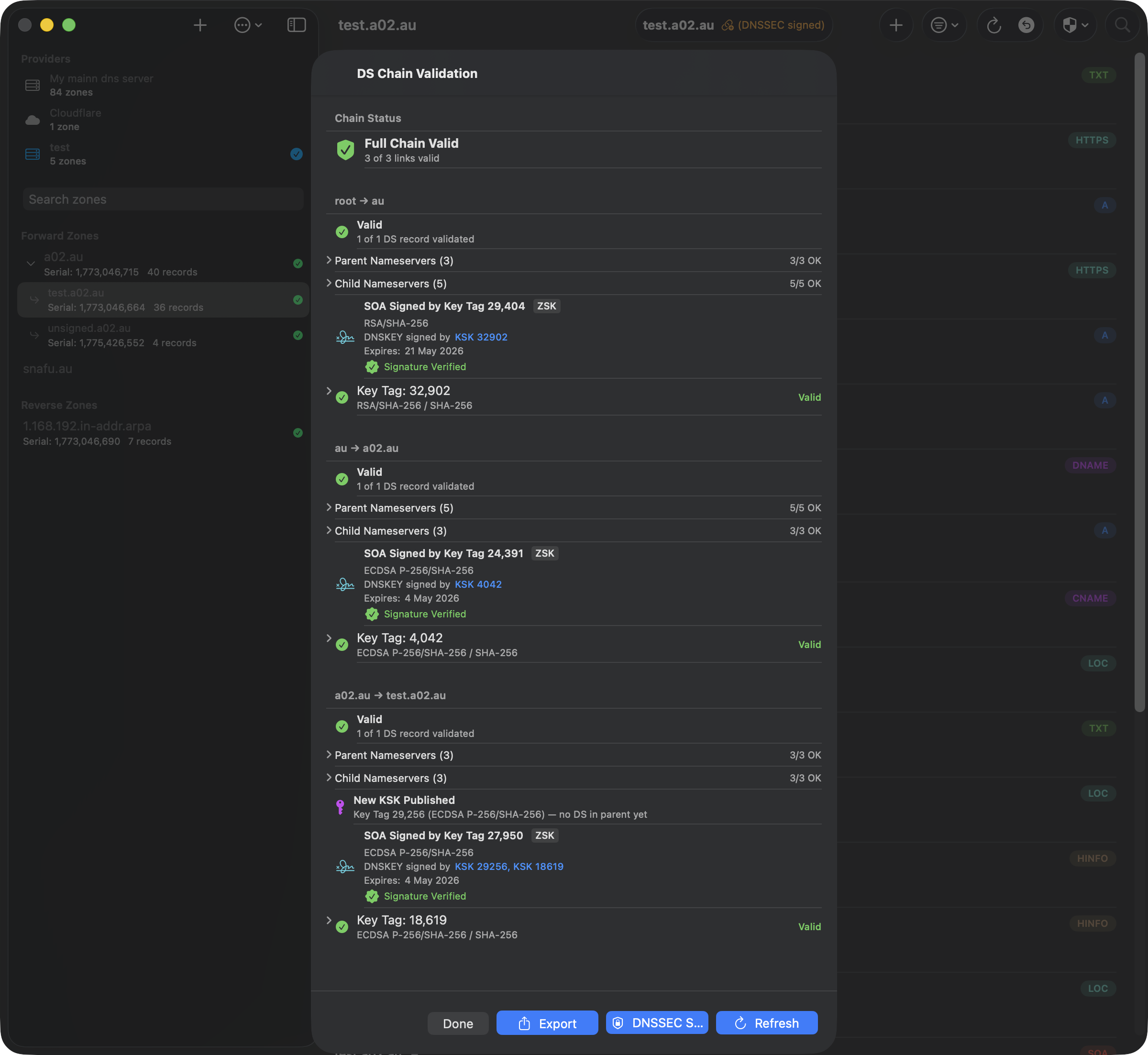Open the filter list dropdown in main toolbar
Image resolution: width=1148 pixels, height=1055 pixels.
944,25
